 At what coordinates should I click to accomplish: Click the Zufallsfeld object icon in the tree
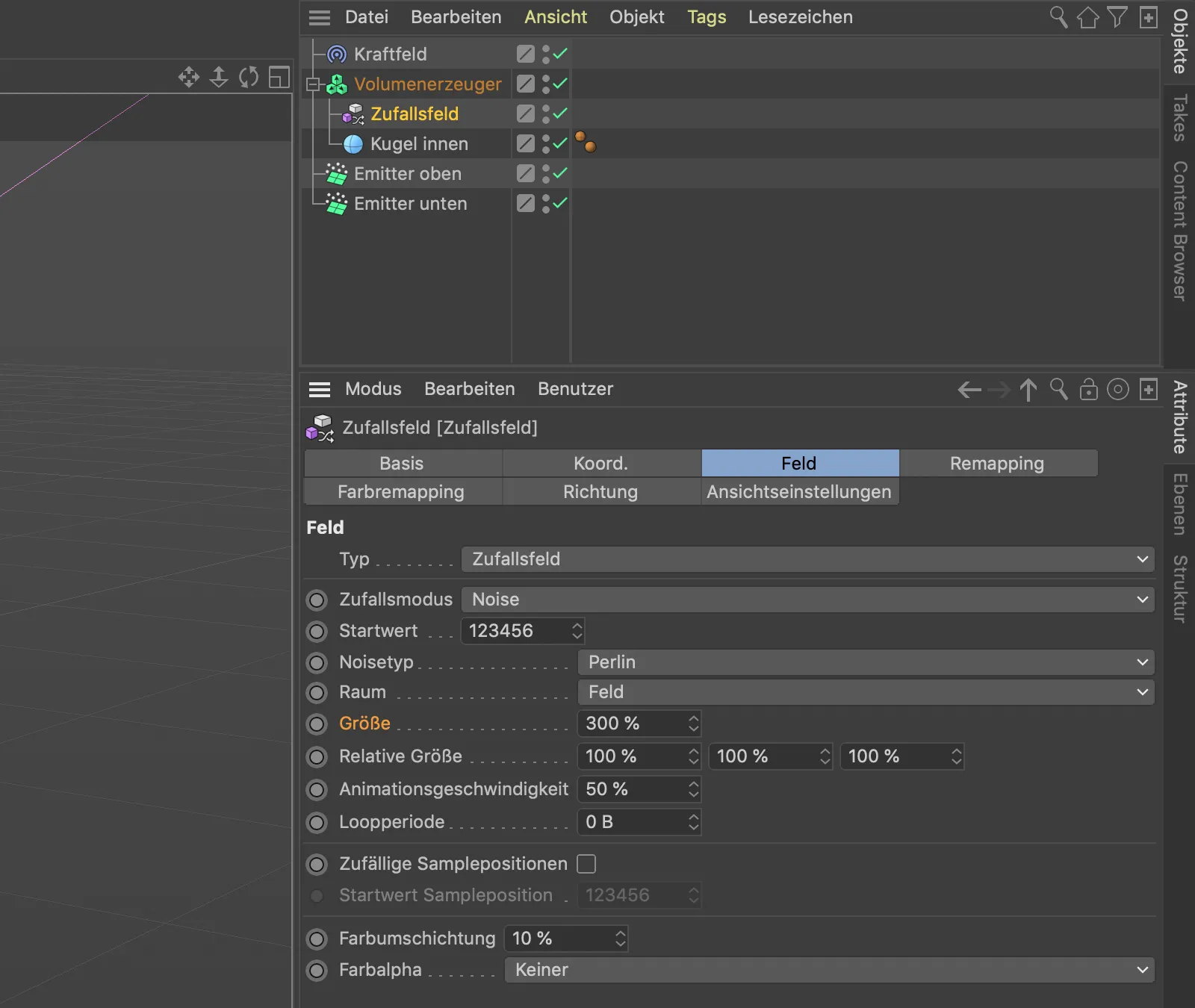point(353,114)
